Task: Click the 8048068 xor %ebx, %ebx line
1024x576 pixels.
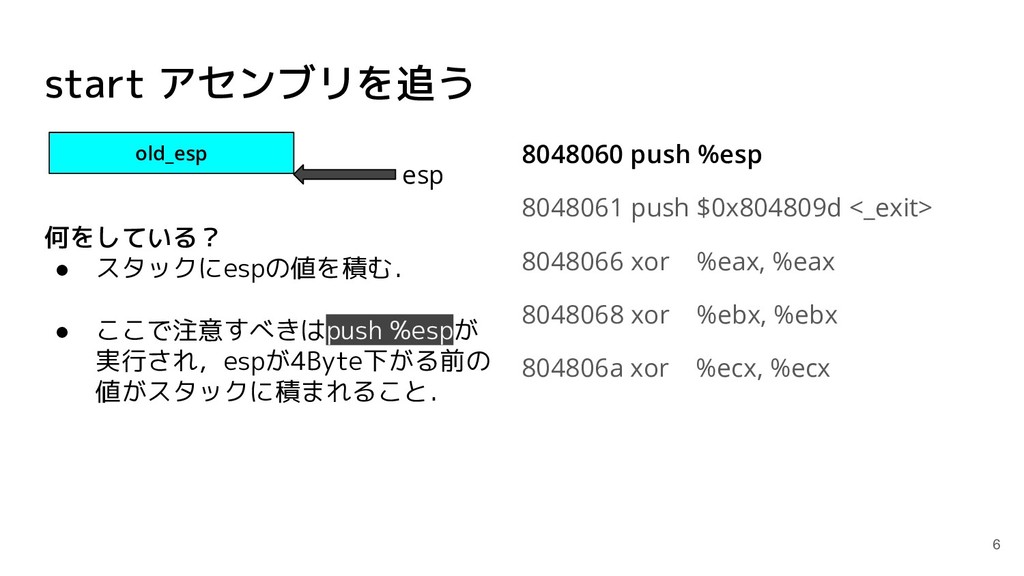Action: pos(679,315)
